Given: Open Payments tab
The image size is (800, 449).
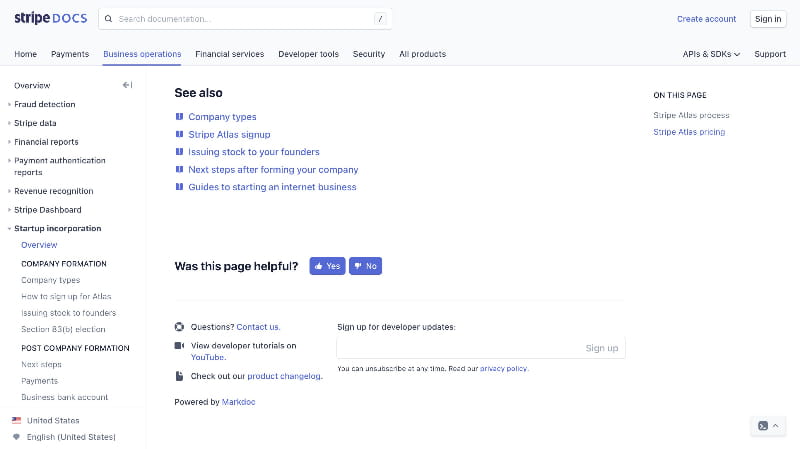Looking at the screenshot, I should click(x=70, y=54).
